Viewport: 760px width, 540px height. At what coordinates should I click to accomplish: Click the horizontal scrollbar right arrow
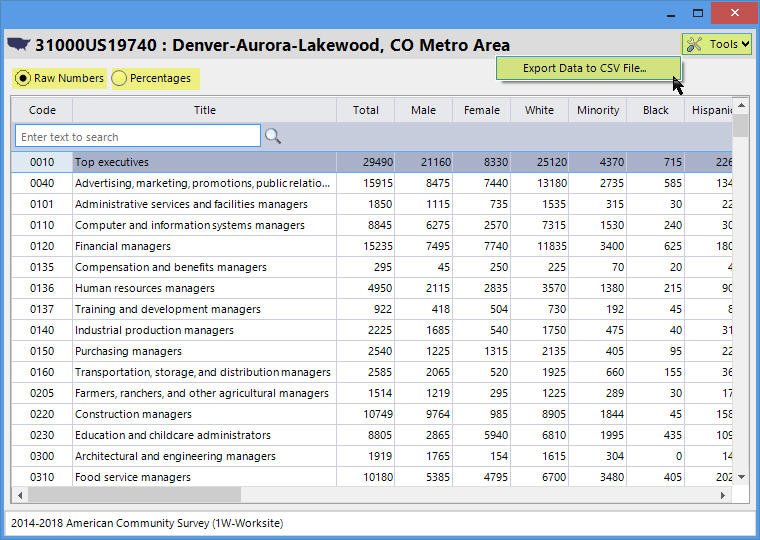point(725,495)
